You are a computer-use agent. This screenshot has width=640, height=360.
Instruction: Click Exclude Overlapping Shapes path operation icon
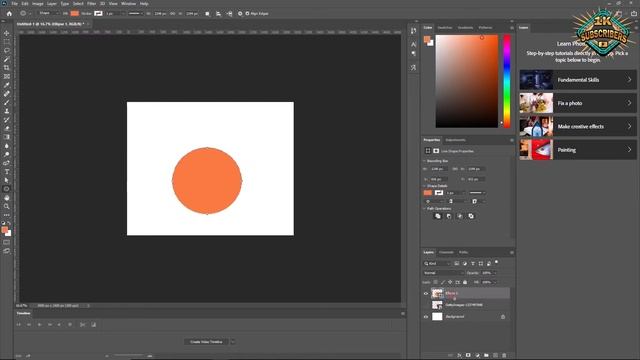(x=471, y=216)
